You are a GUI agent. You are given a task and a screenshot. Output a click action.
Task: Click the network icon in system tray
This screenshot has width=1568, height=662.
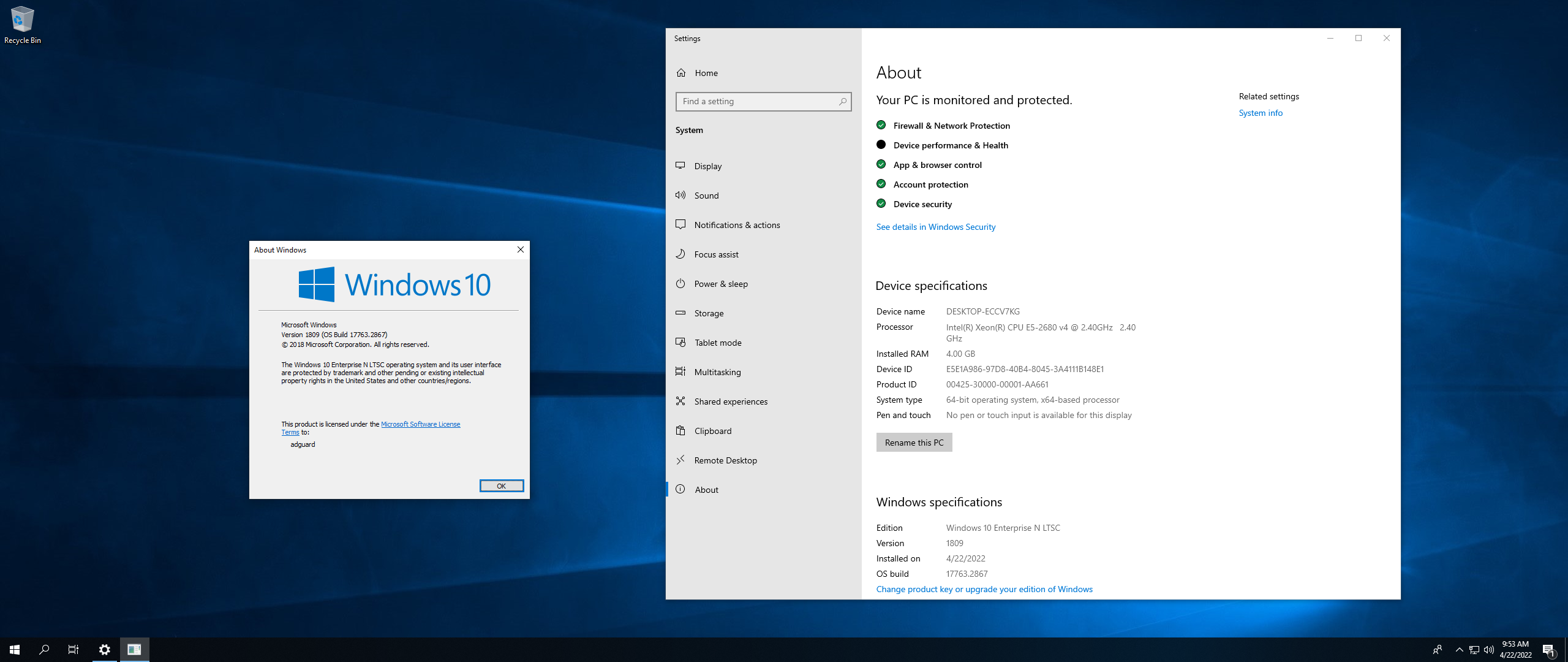click(1474, 650)
